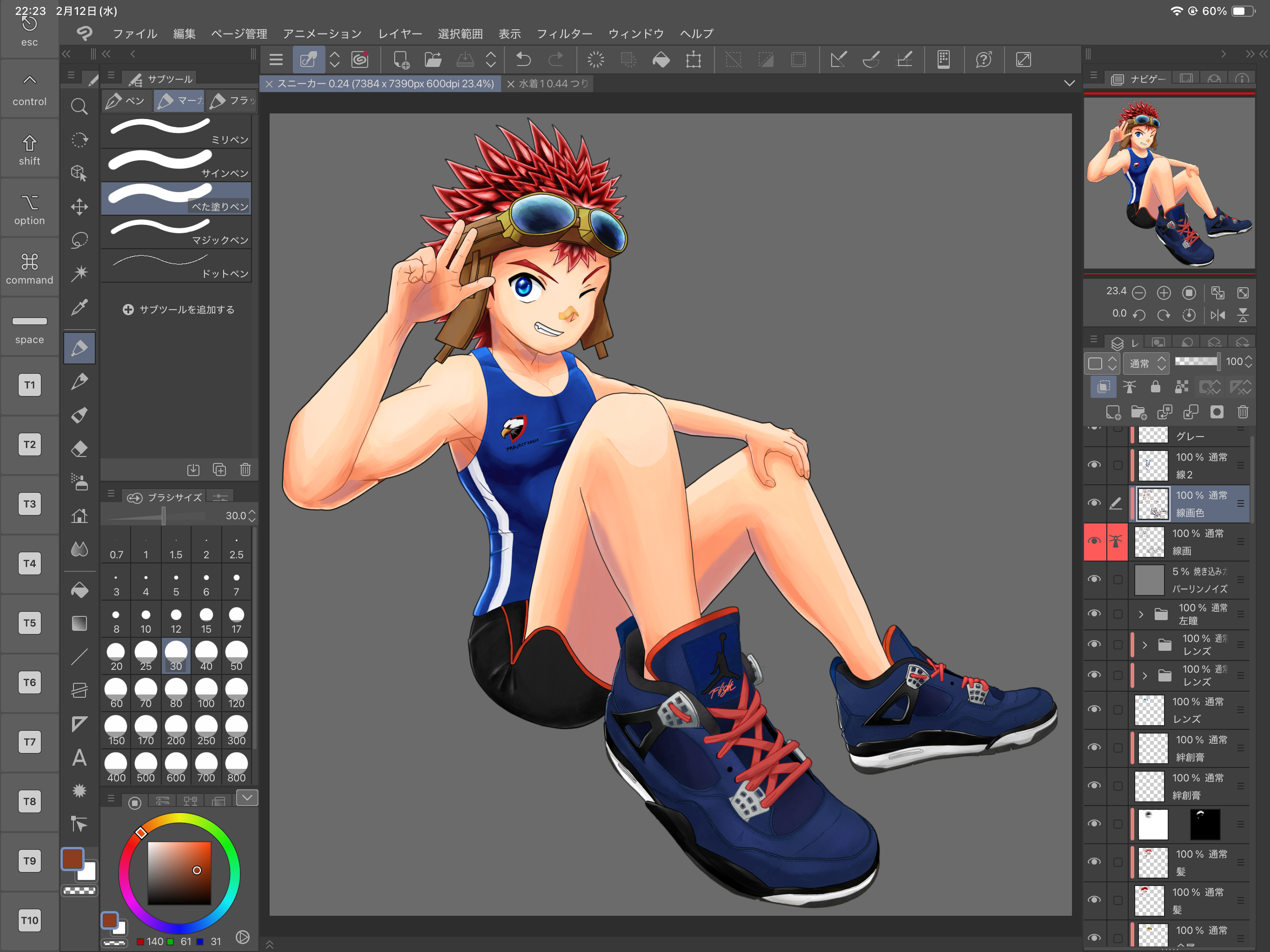Select the Move layer tool

click(79, 207)
